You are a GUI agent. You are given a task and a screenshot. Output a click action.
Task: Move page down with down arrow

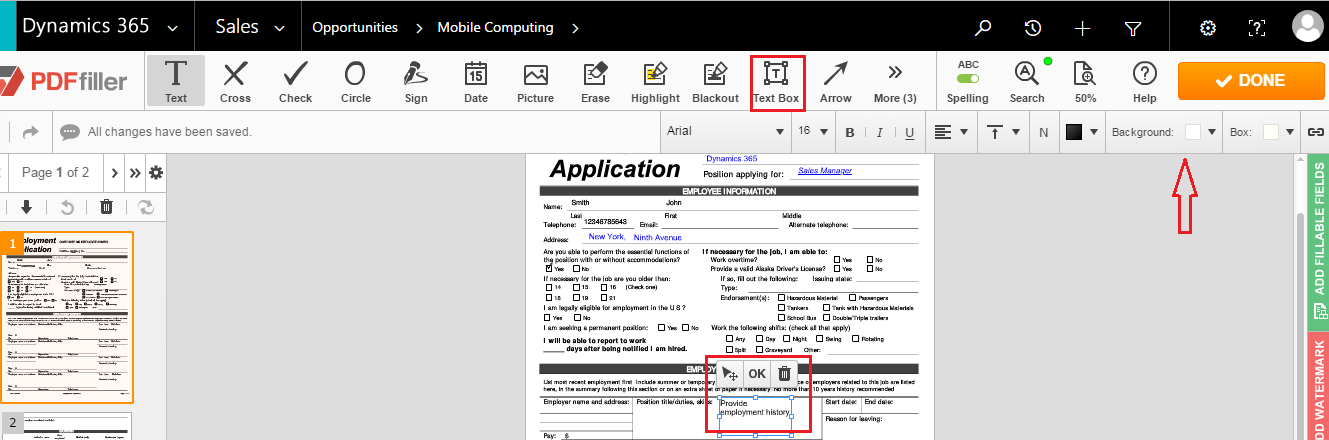coord(26,207)
